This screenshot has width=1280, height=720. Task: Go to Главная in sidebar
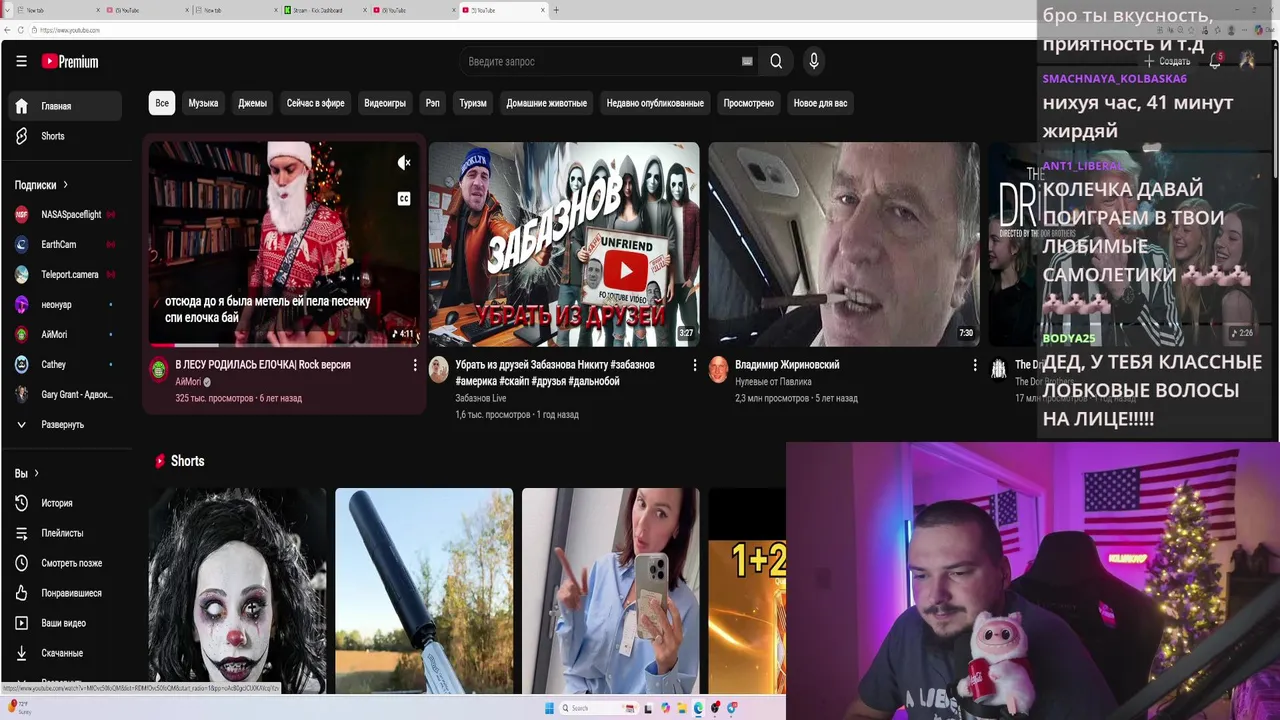pyautogui.click(x=67, y=106)
